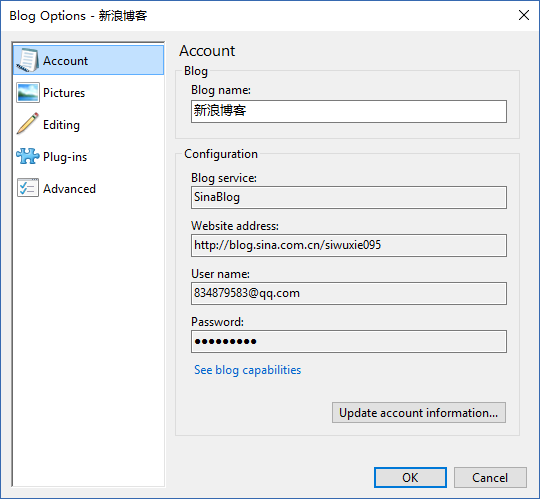Click the 'Blog name:' label

(x=221, y=90)
